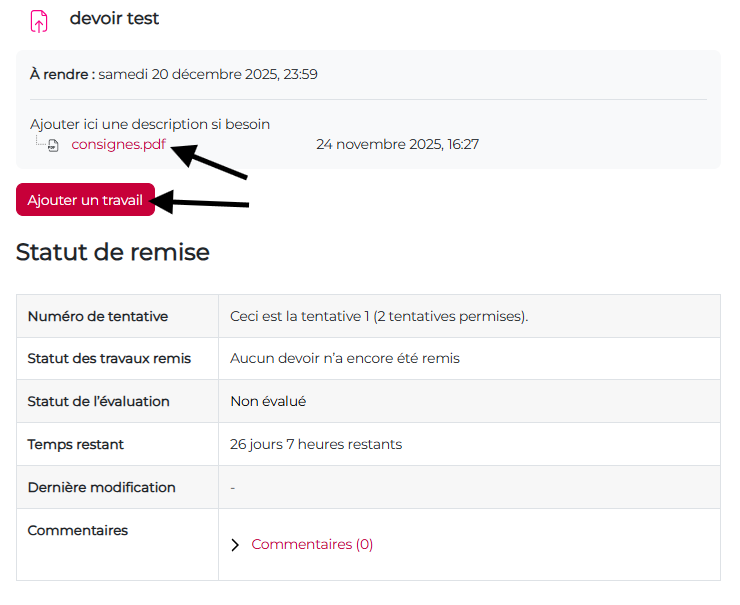Click the description text Ajouter ici une description
740x605 pixels.
click(150, 124)
